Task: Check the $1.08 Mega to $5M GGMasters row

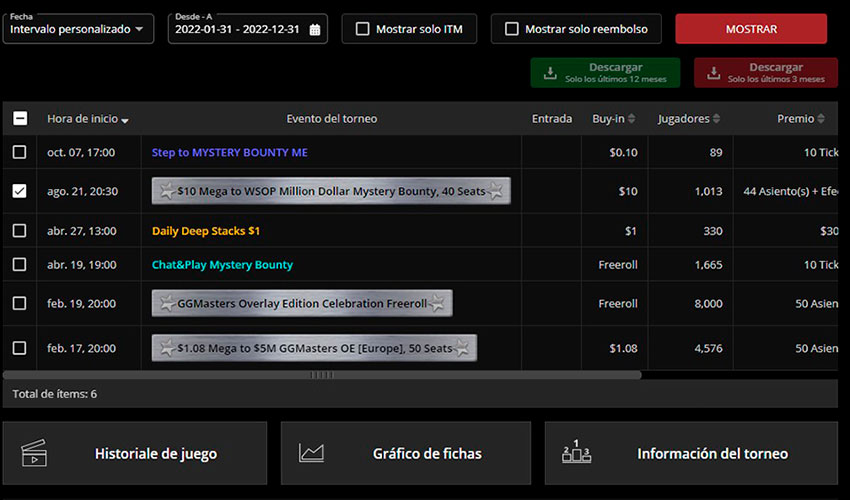Action: [x=20, y=348]
